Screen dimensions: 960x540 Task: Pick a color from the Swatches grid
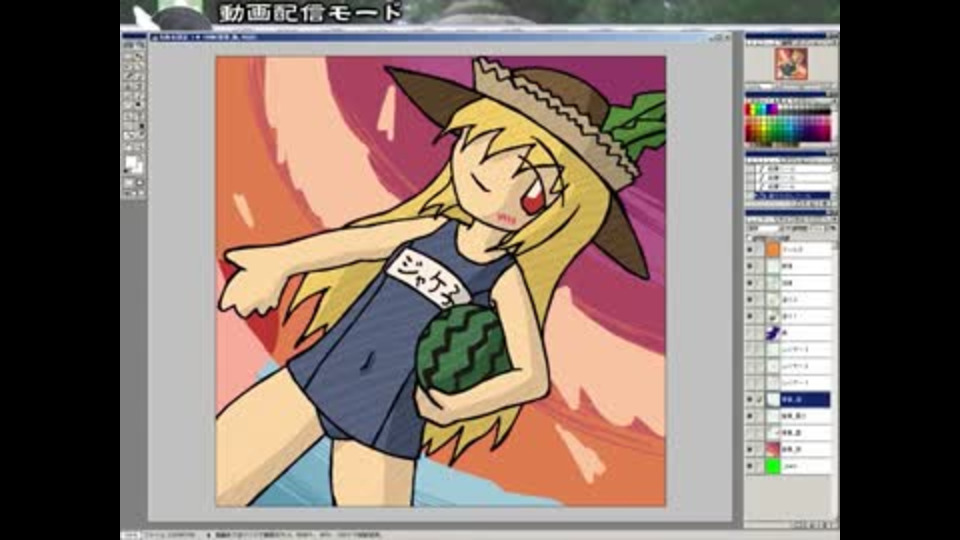[x=787, y=122]
